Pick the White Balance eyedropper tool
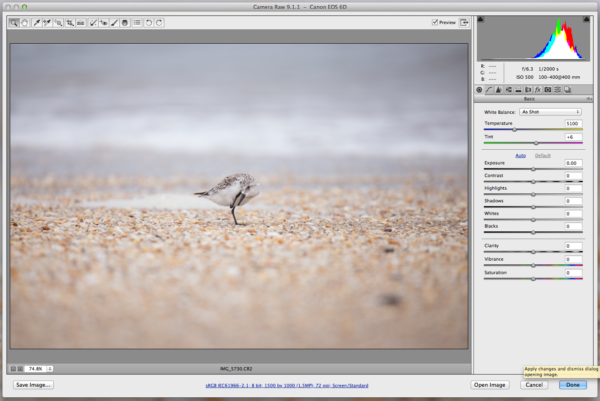The width and height of the screenshot is (600, 401). pos(36,22)
